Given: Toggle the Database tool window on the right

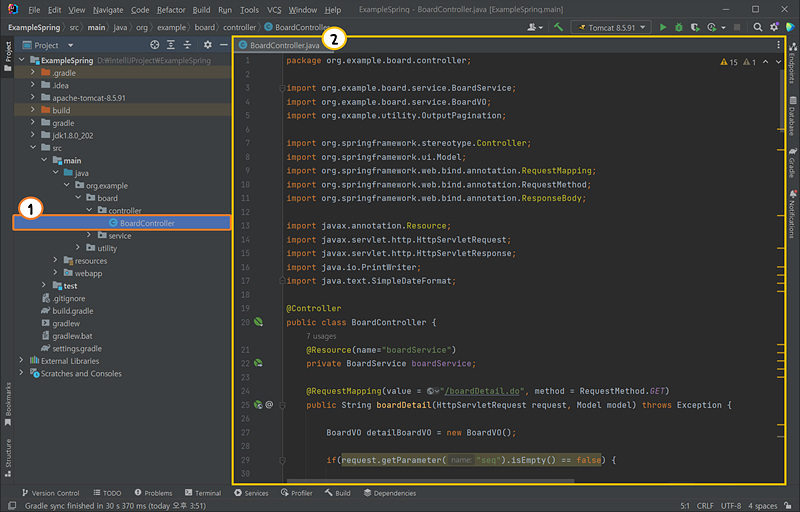Looking at the screenshot, I should 792,116.
